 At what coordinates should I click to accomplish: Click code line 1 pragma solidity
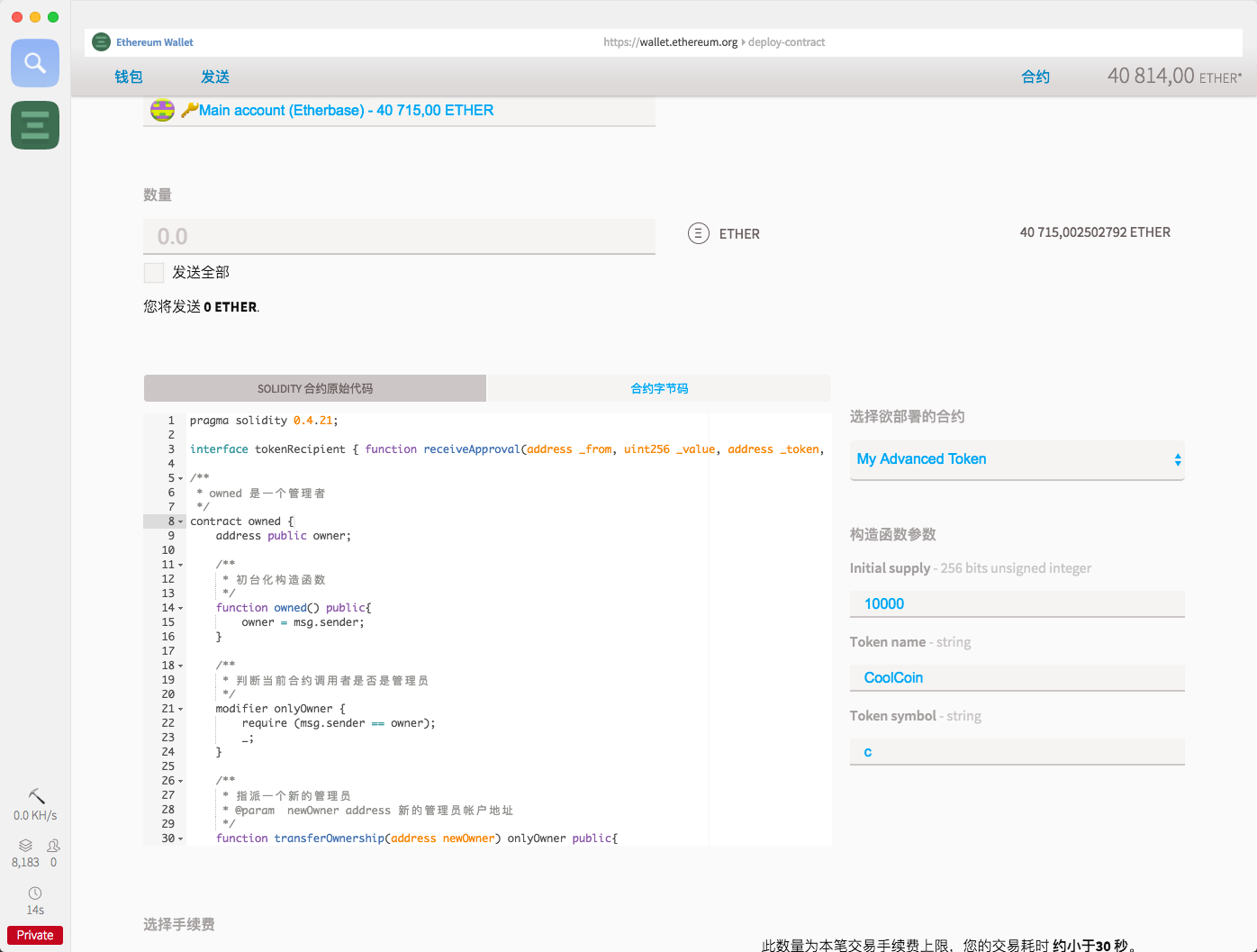[x=264, y=421]
